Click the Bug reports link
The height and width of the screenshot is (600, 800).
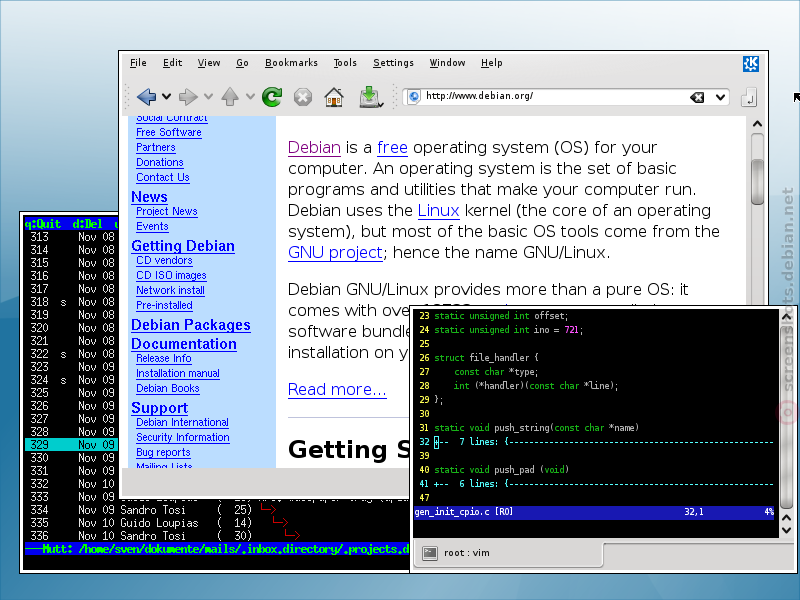(x=163, y=452)
